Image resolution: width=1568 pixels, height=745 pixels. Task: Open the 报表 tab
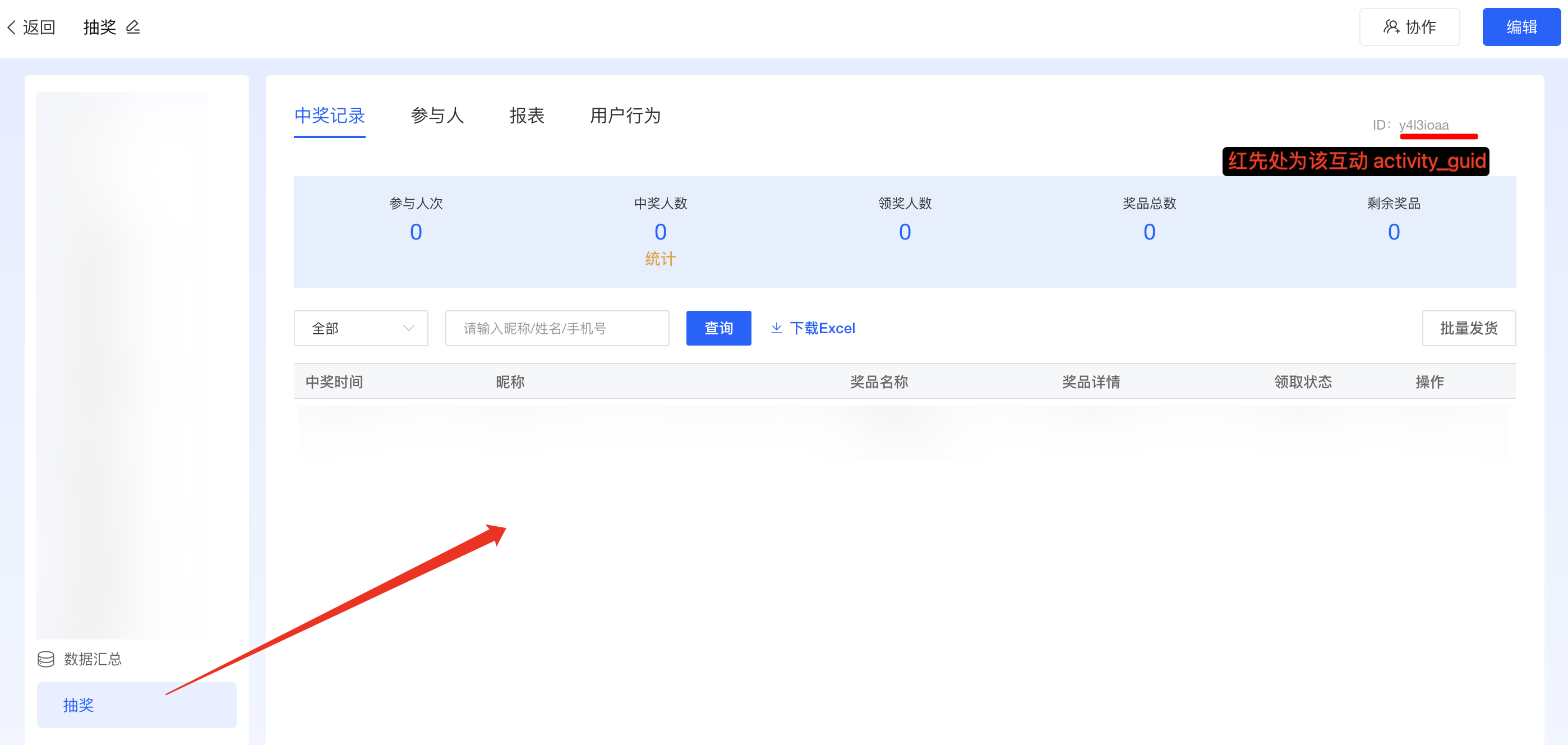pos(527,115)
